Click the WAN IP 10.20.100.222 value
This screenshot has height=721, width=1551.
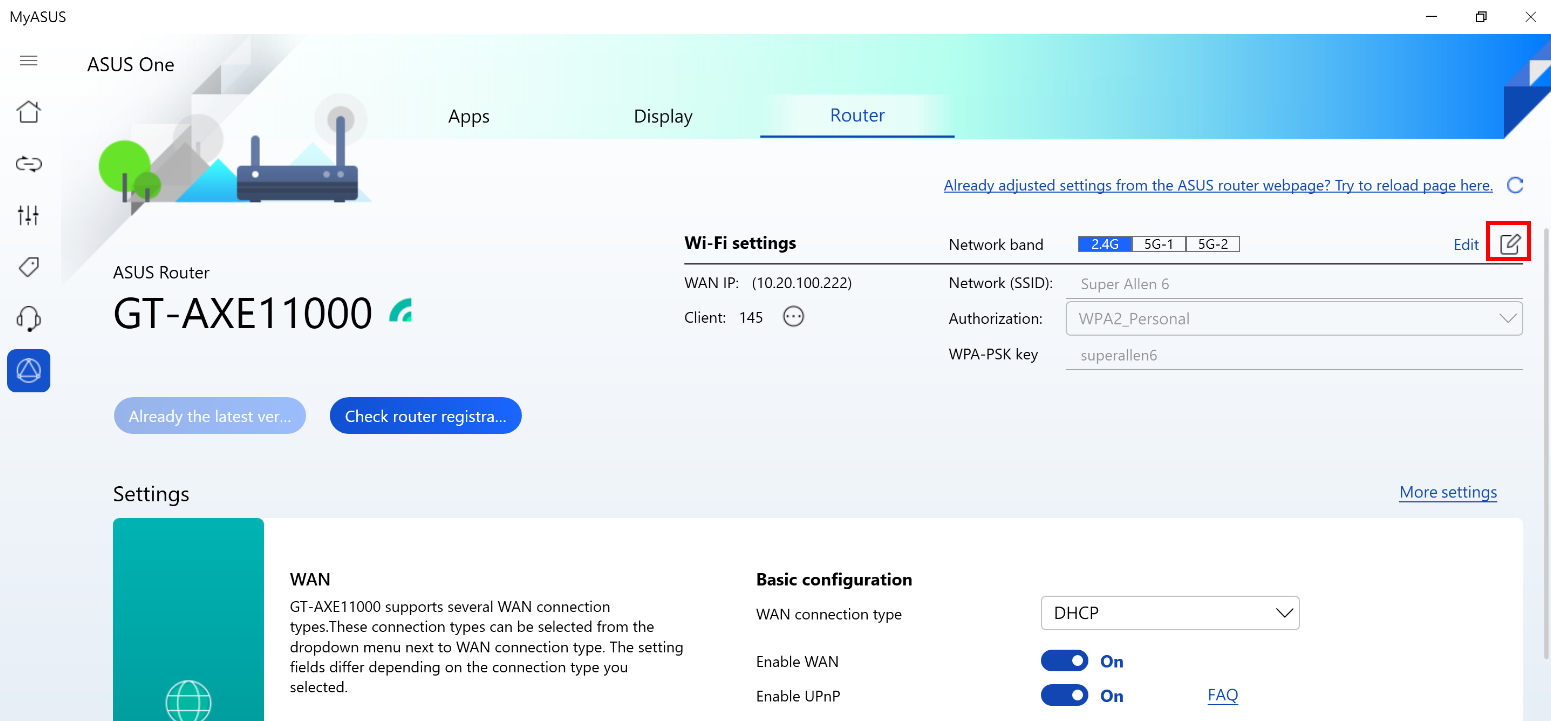coord(802,283)
